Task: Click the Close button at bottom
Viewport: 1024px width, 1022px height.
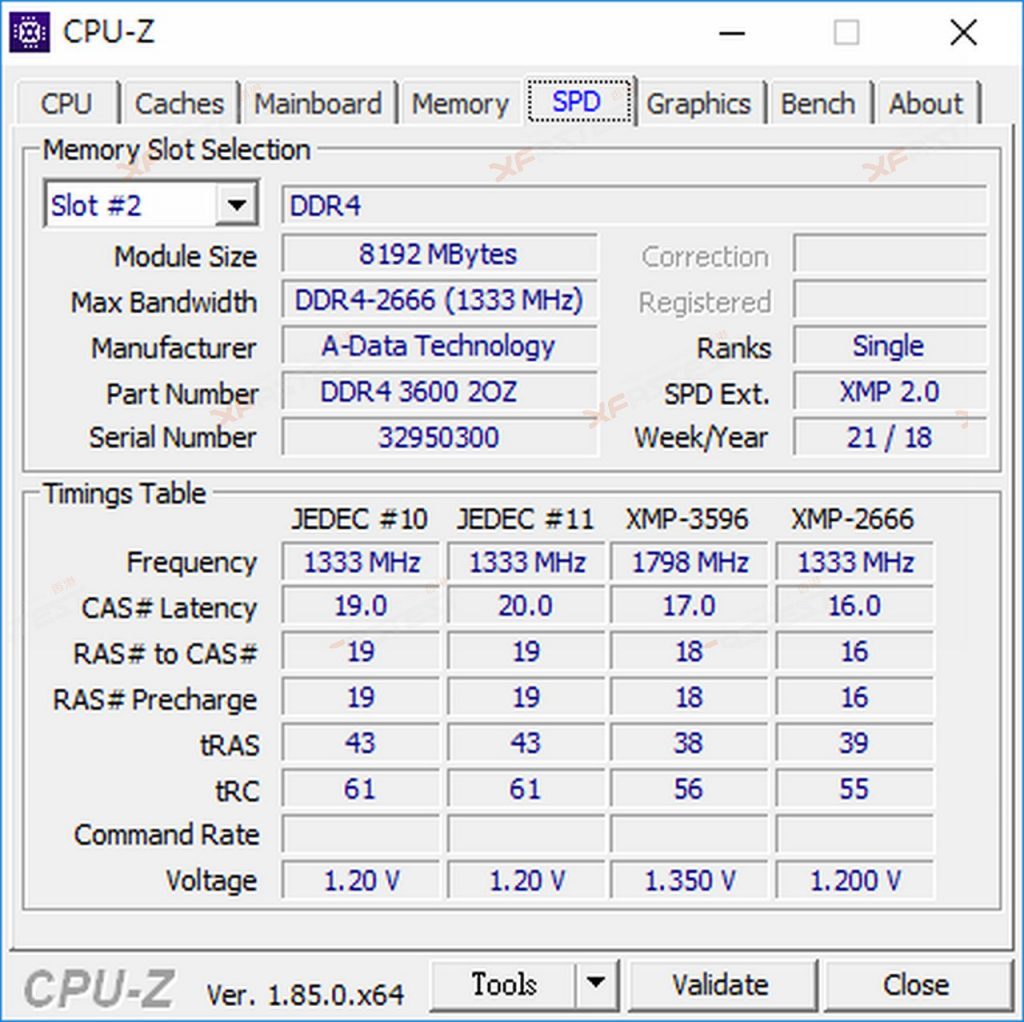Action: click(916, 984)
